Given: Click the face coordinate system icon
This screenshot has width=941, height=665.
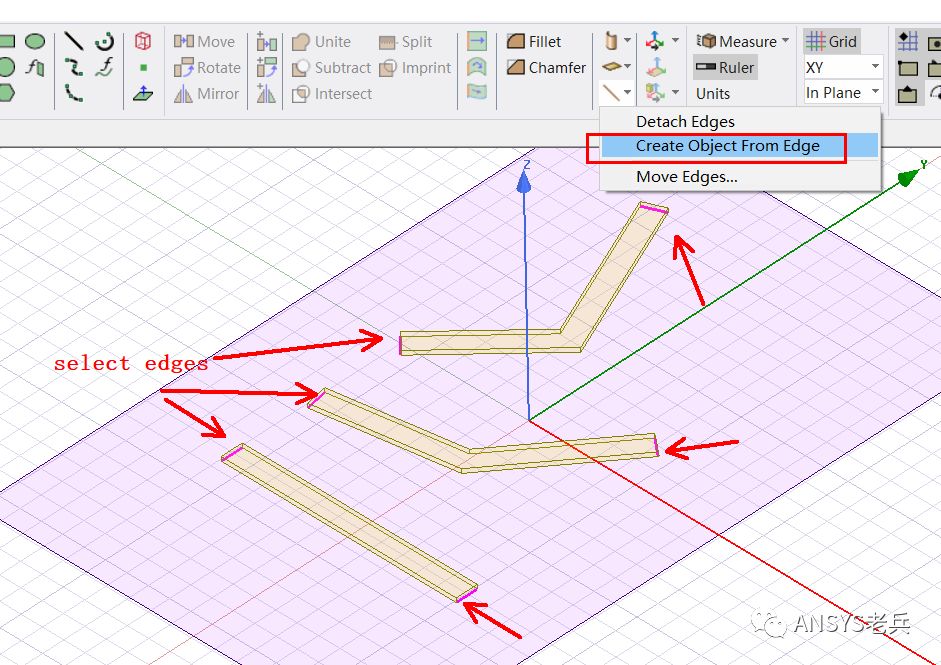Looking at the screenshot, I should (656, 67).
